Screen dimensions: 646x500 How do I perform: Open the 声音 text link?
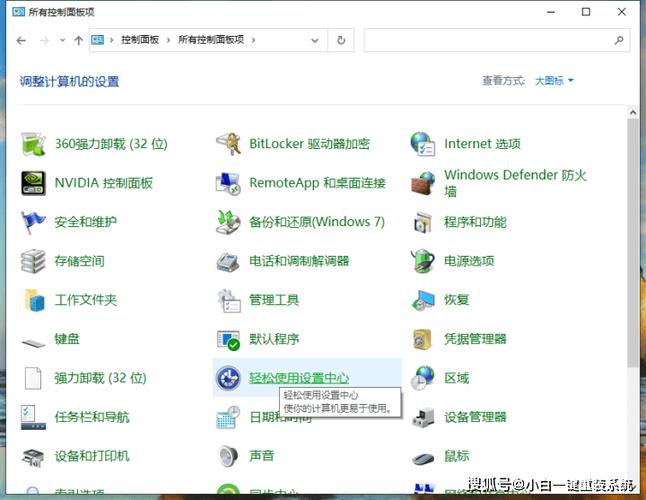262,456
